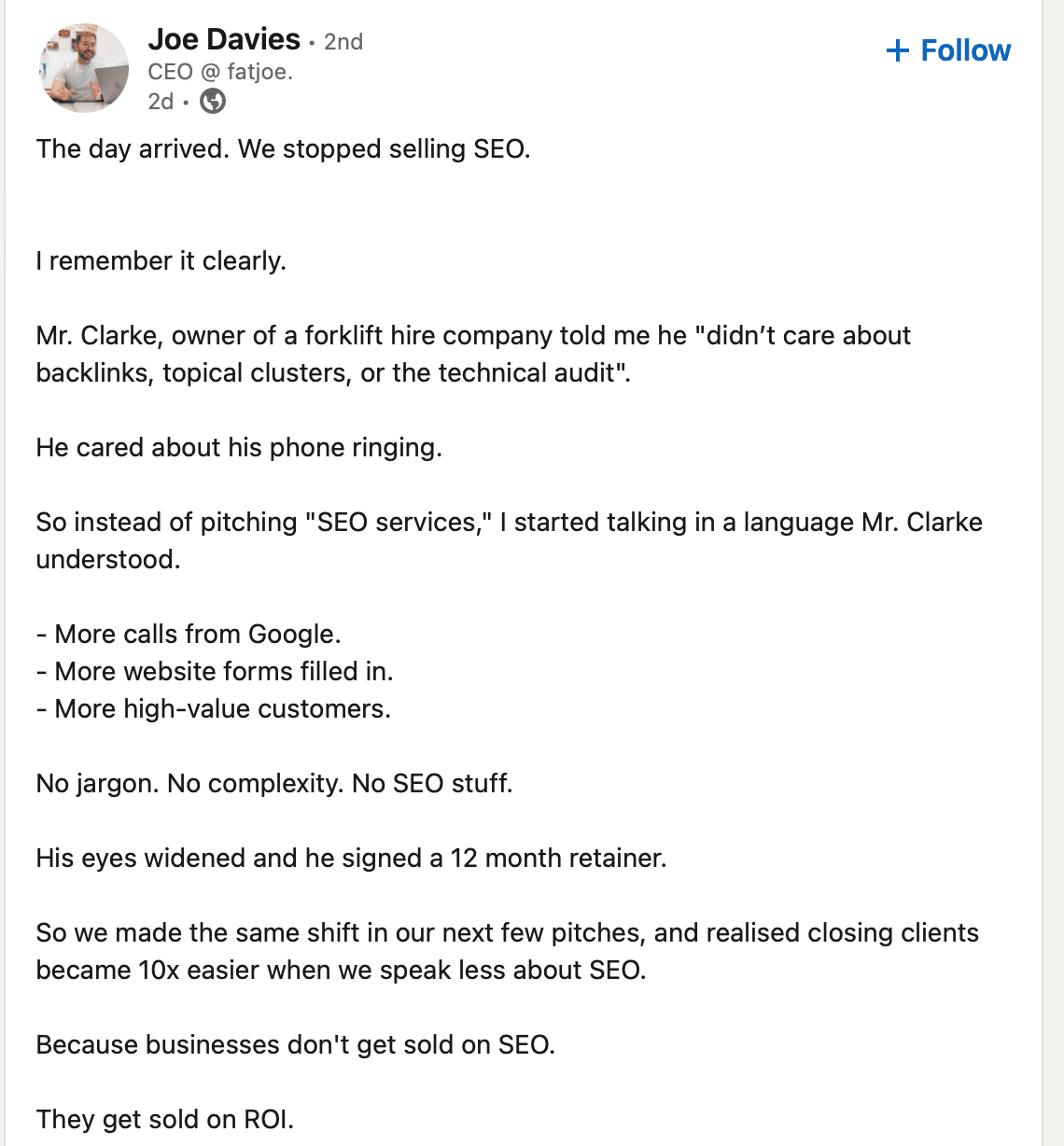This screenshot has width=1064, height=1146.
Task: Click the line about the 12 month retainer
Action: tap(351, 859)
